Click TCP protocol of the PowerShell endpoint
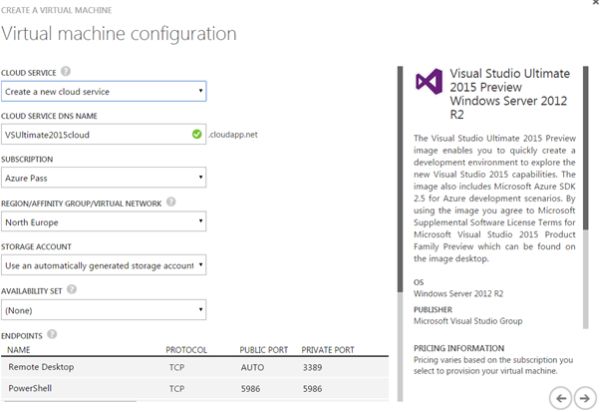The image size is (600, 412). [x=175, y=386]
